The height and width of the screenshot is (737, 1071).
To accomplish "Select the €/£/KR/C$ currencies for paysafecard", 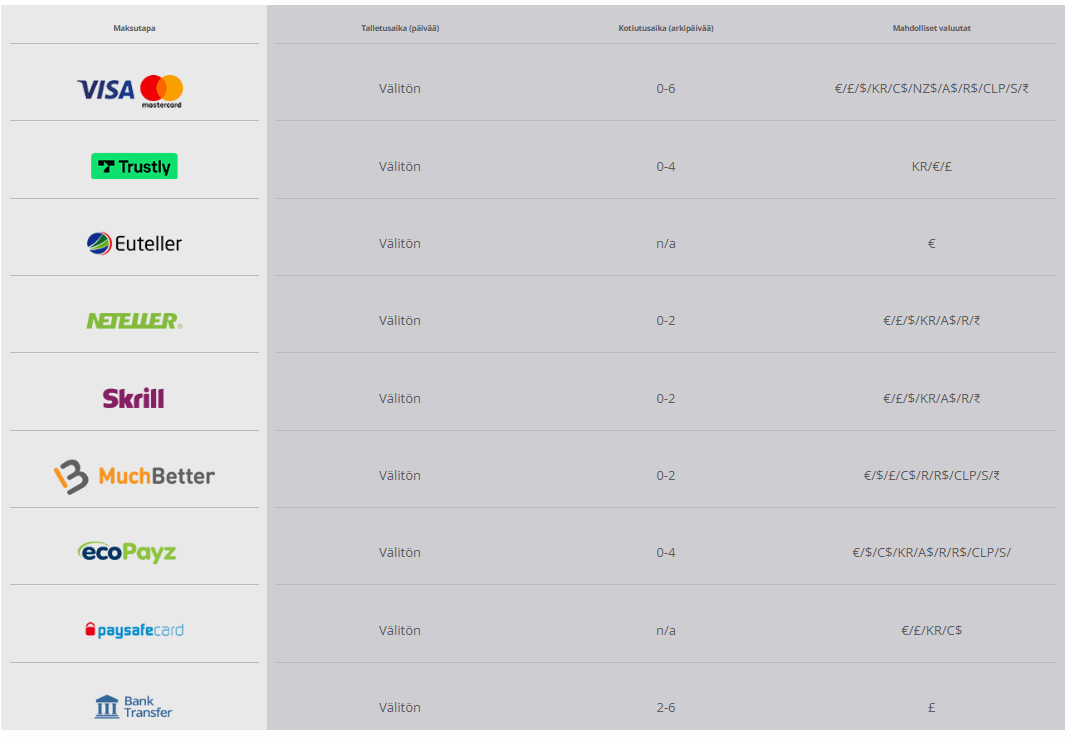I will click(x=932, y=630).
